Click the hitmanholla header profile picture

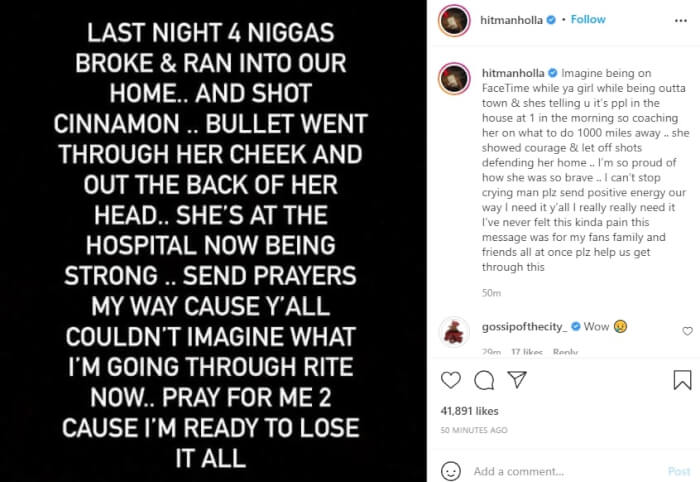tap(454, 21)
